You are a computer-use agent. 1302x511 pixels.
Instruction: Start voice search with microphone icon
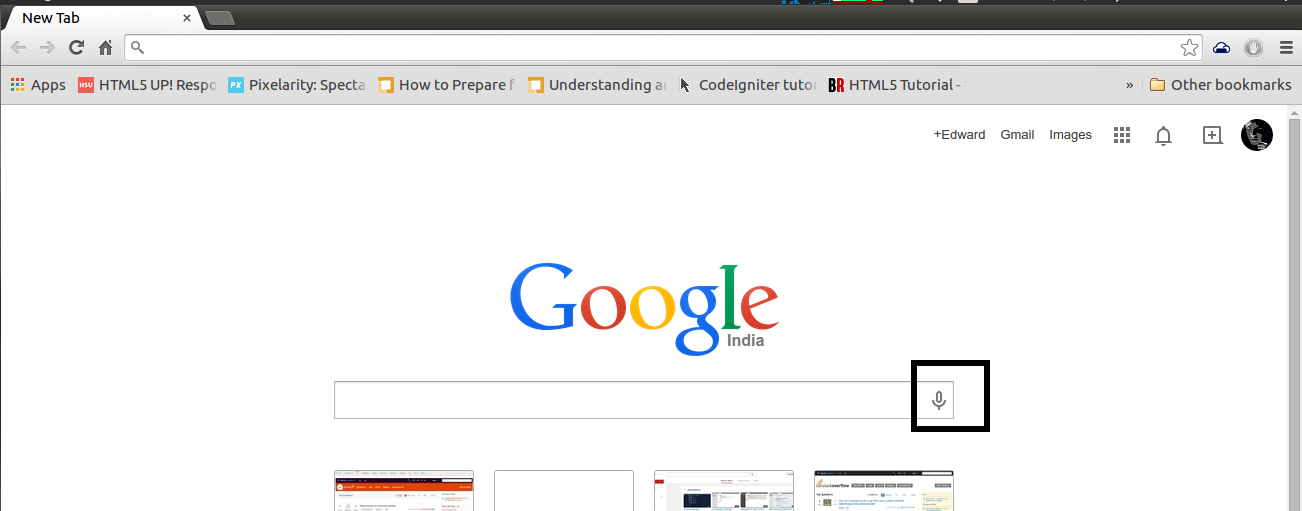point(938,400)
